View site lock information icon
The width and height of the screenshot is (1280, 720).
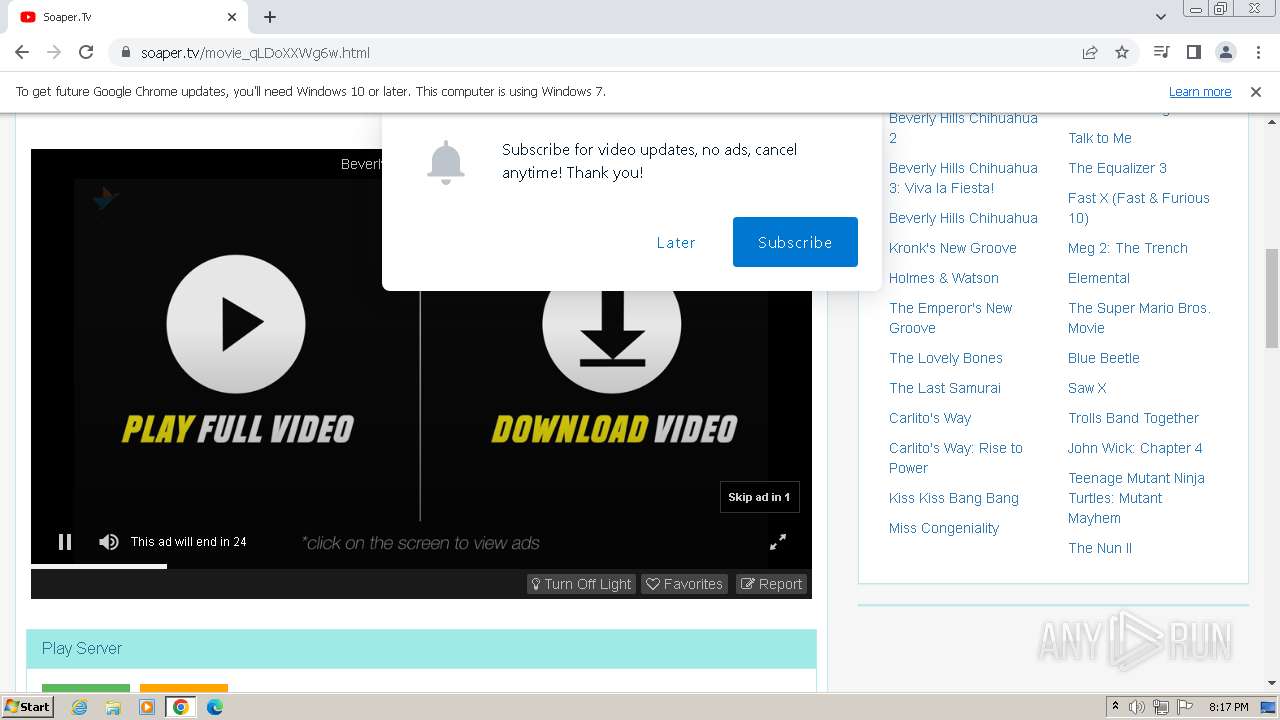pos(126,53)
